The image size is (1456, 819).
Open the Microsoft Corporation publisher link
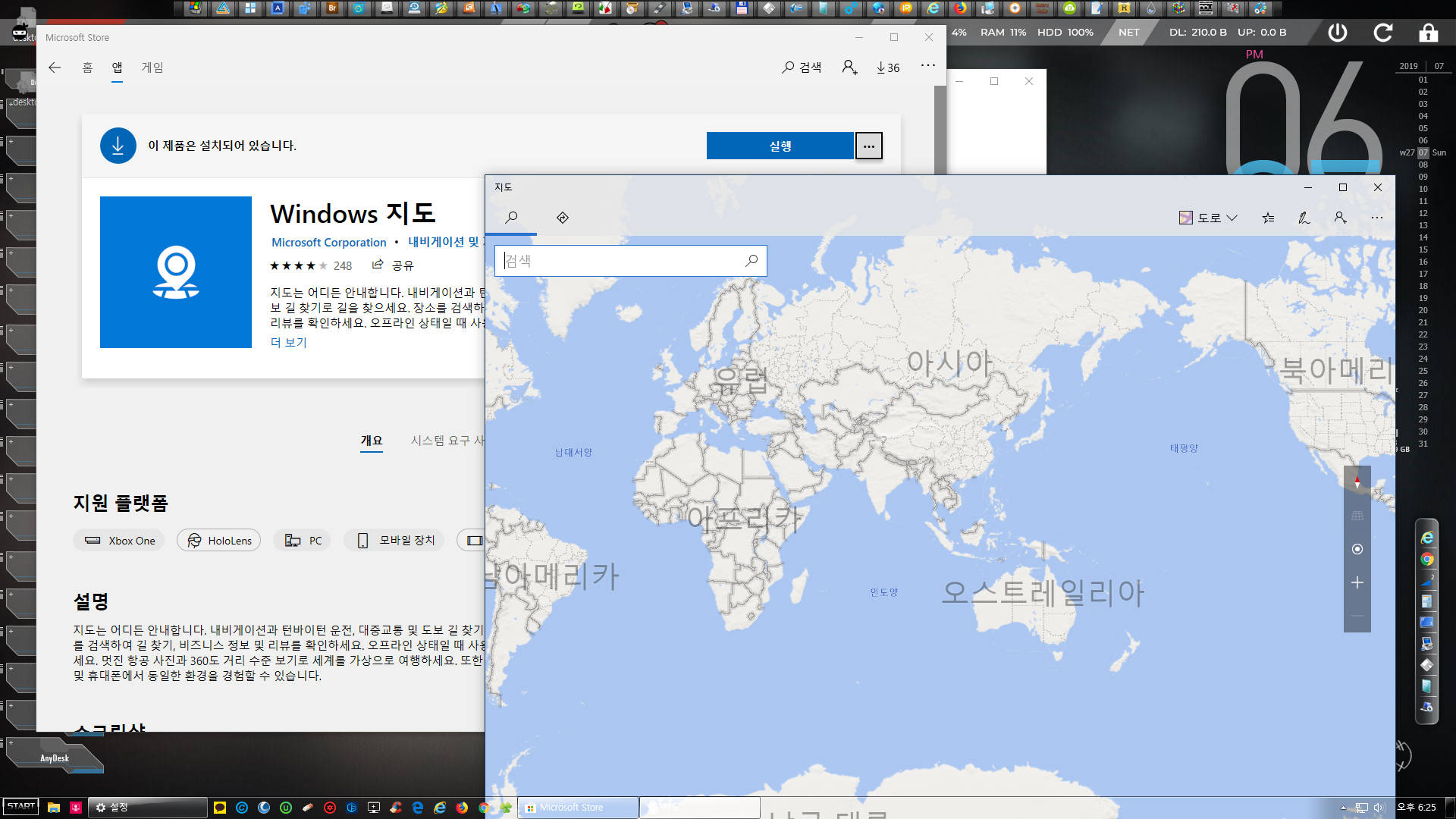[x=329, y=243]
